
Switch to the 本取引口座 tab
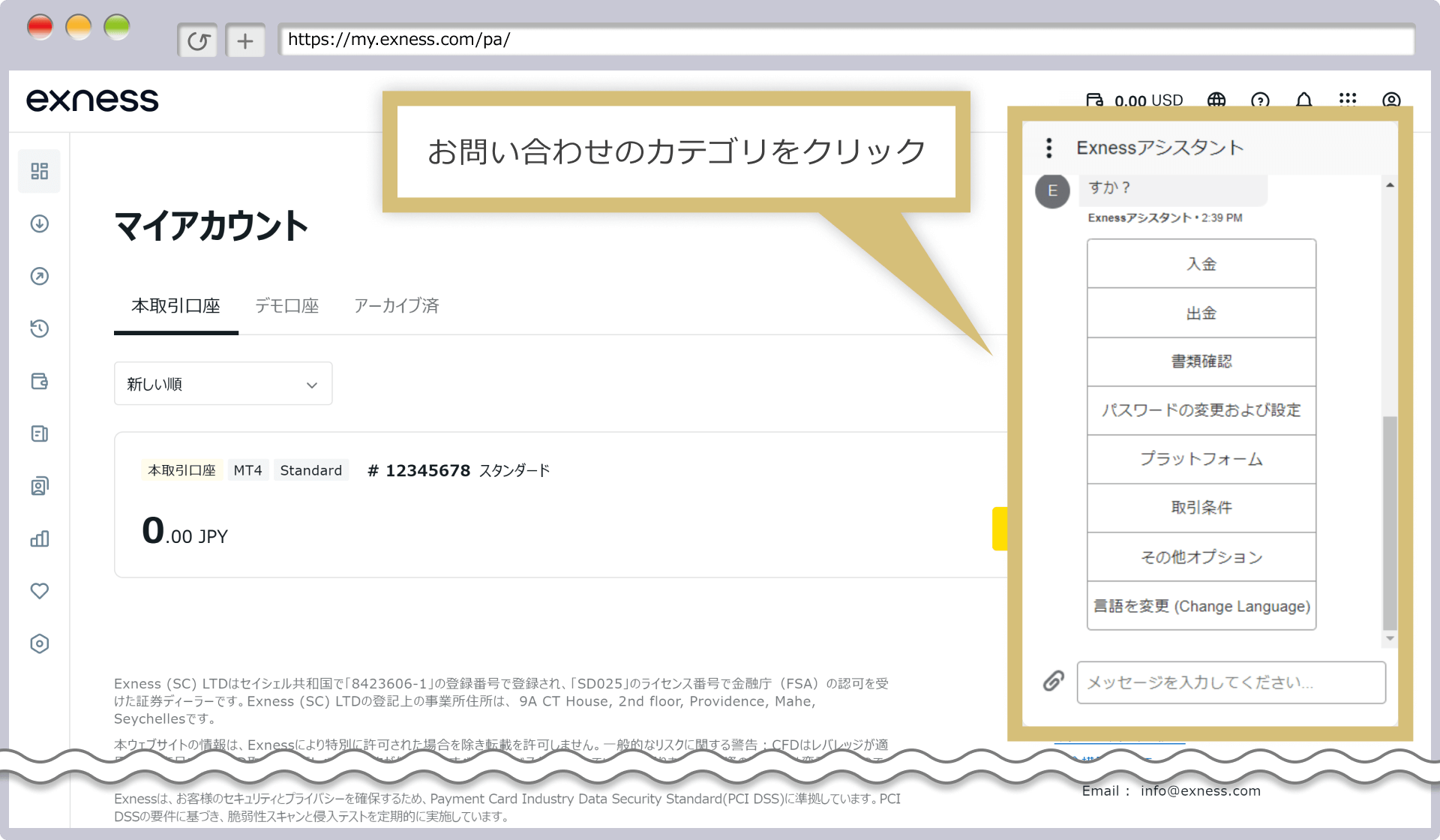click(x=175, y=306)
